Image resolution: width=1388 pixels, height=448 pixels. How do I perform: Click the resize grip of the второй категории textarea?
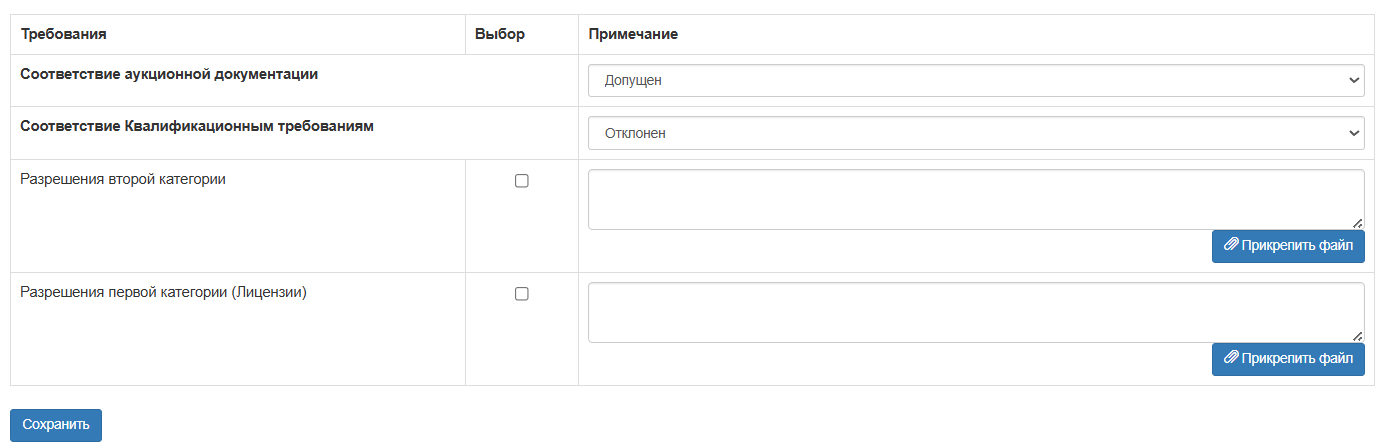click(1357, 223)
